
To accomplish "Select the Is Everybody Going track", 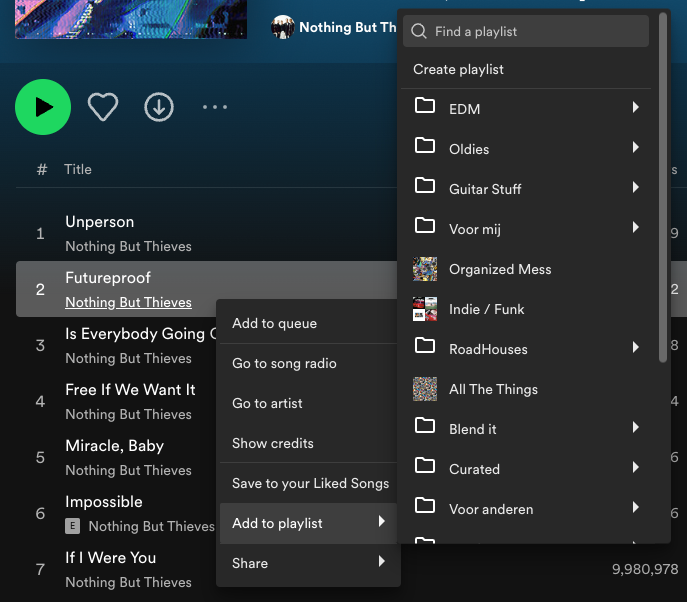I will (140, 334).
